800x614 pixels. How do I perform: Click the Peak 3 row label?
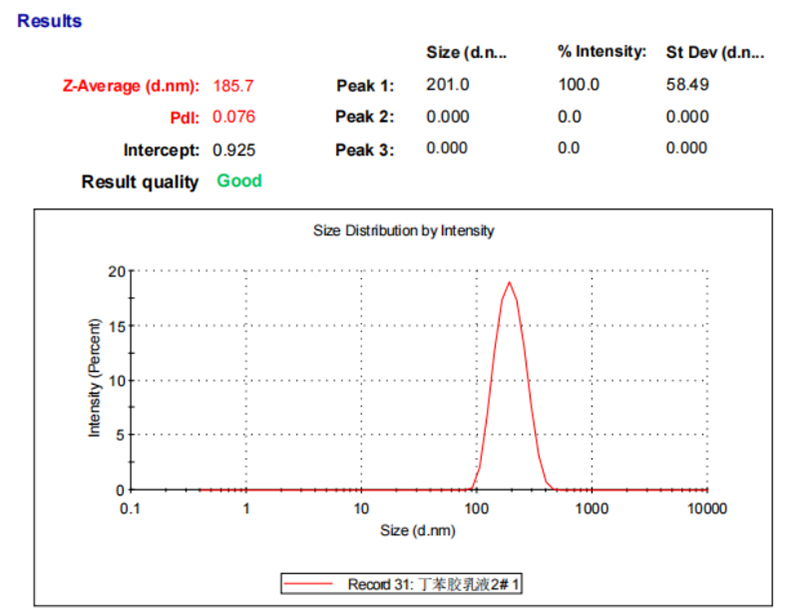[x=365, y=150]
